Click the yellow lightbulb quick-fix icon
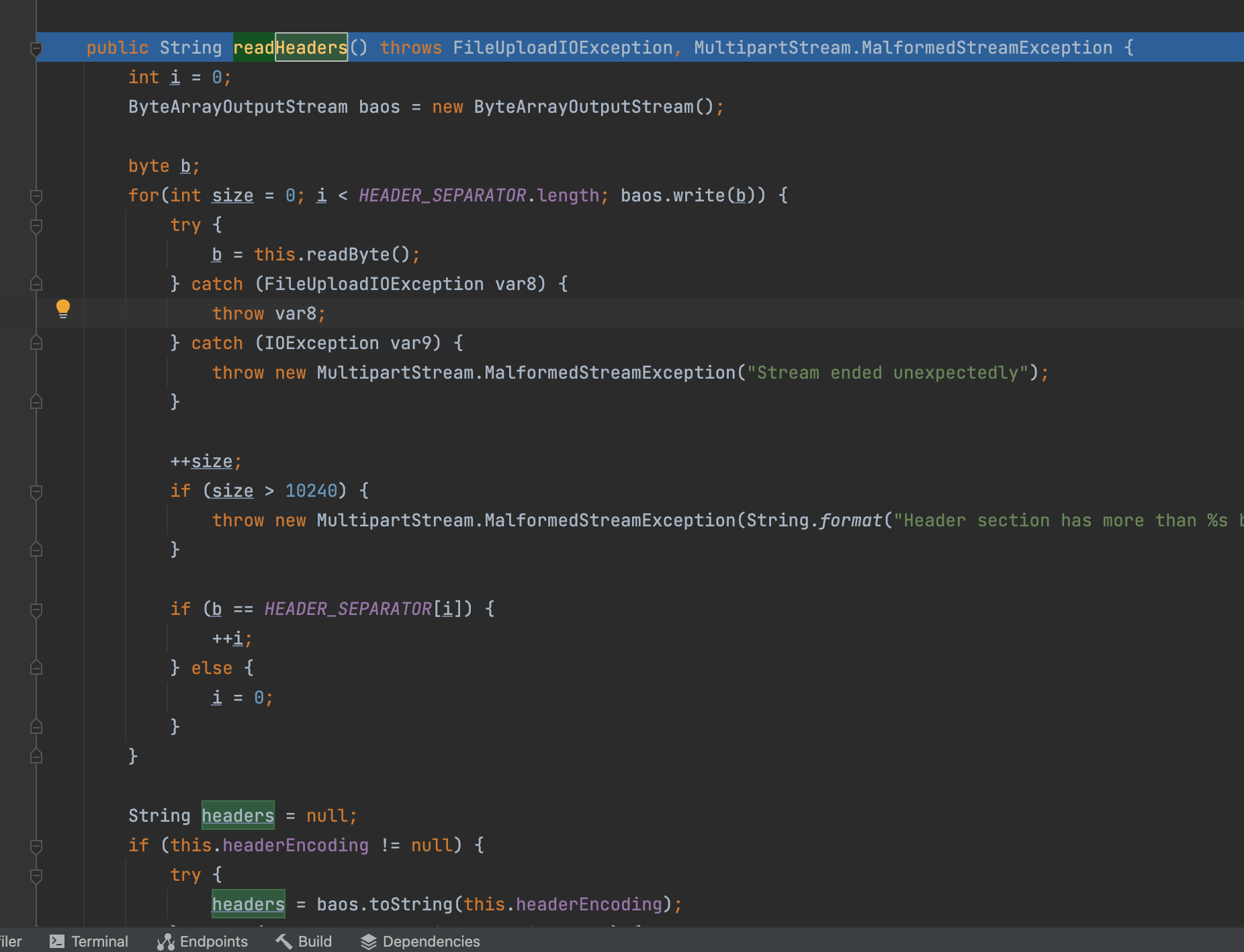The height and width of the screenshot is (952, 1244). (63, 309)
